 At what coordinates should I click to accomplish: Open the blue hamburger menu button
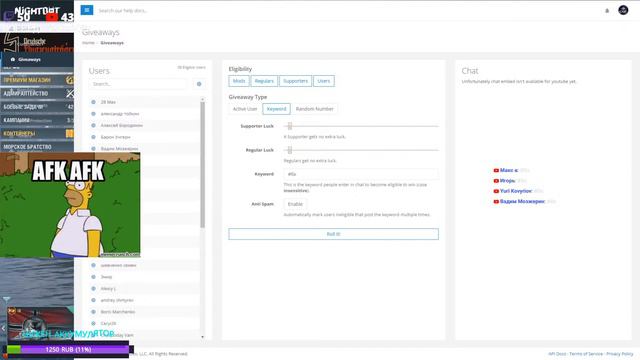point(87,10)
